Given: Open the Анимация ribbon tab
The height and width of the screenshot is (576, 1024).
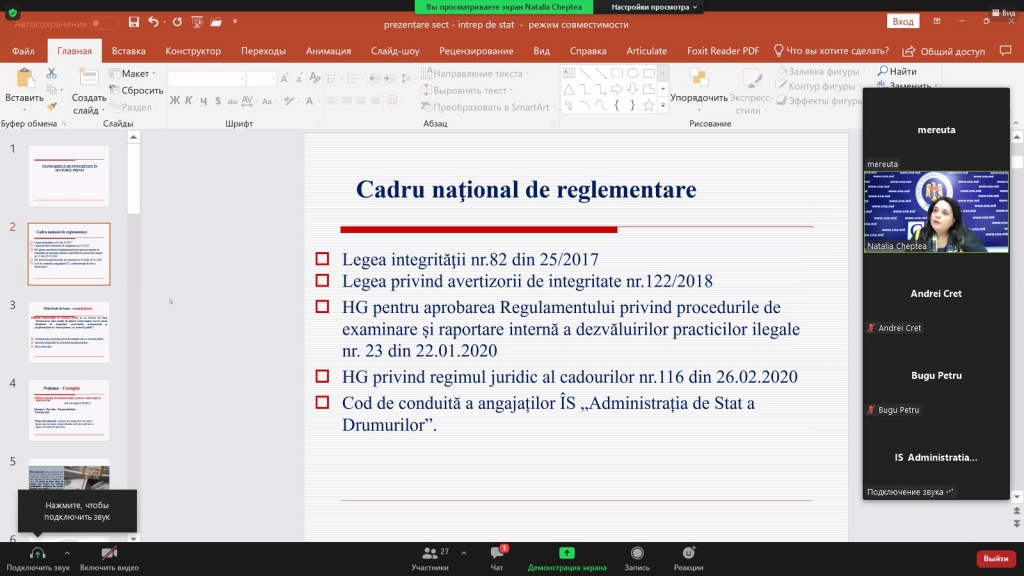Looking at the screenshot, I should click(x=328, y=51).
